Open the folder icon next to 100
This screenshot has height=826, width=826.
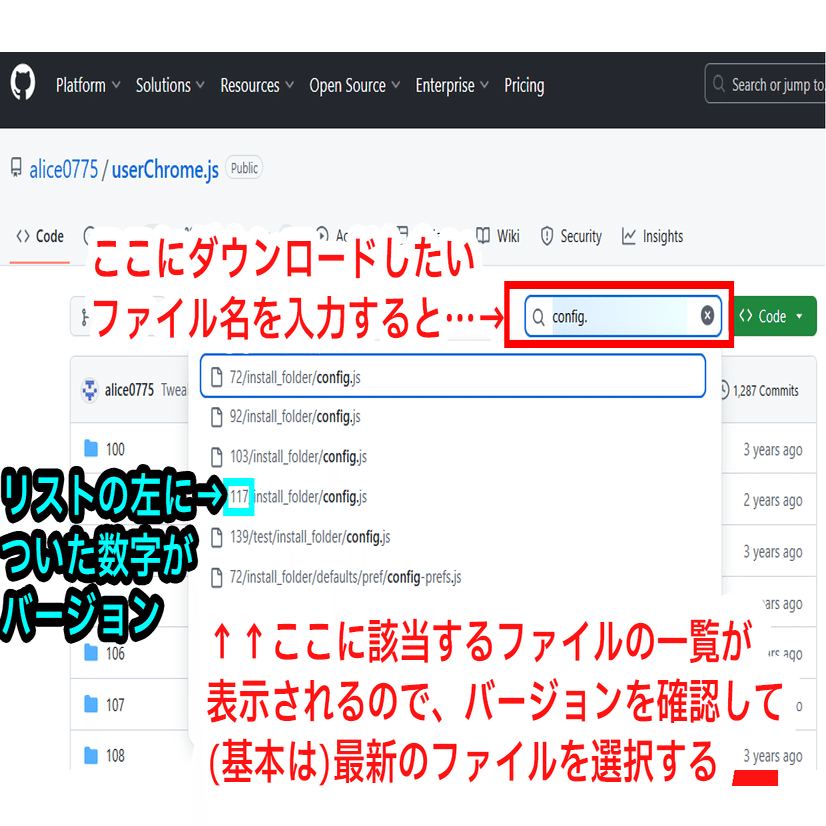[x=89, y=448]
